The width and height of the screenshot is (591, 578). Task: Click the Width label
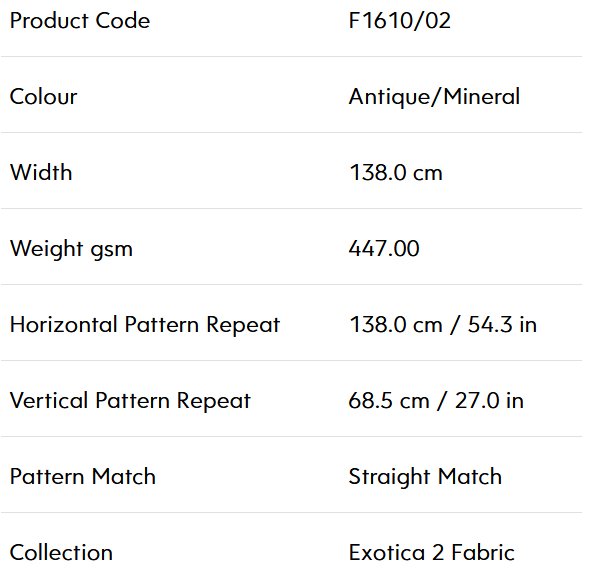click(x=41, y=173)
